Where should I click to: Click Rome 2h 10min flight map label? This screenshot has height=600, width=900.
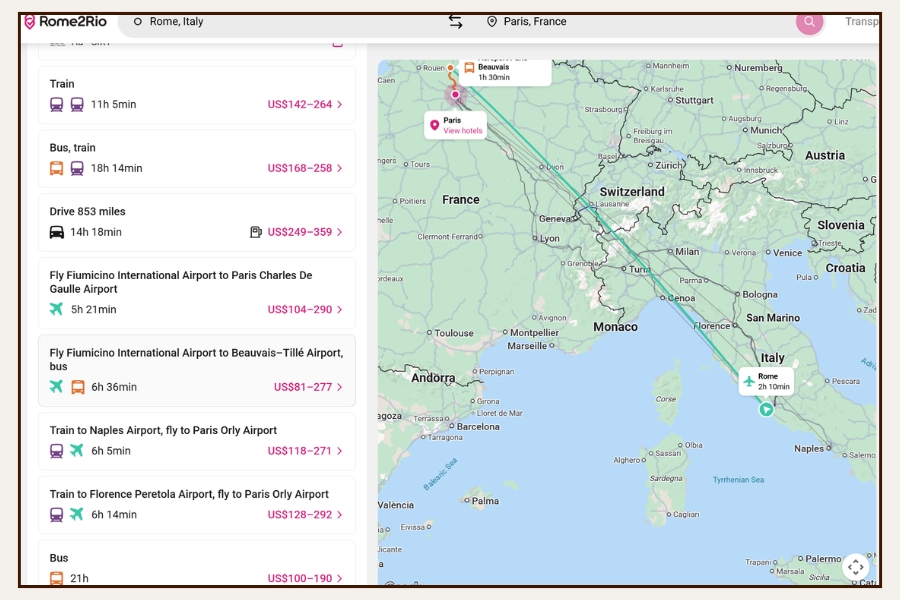[x=767, y=381]
